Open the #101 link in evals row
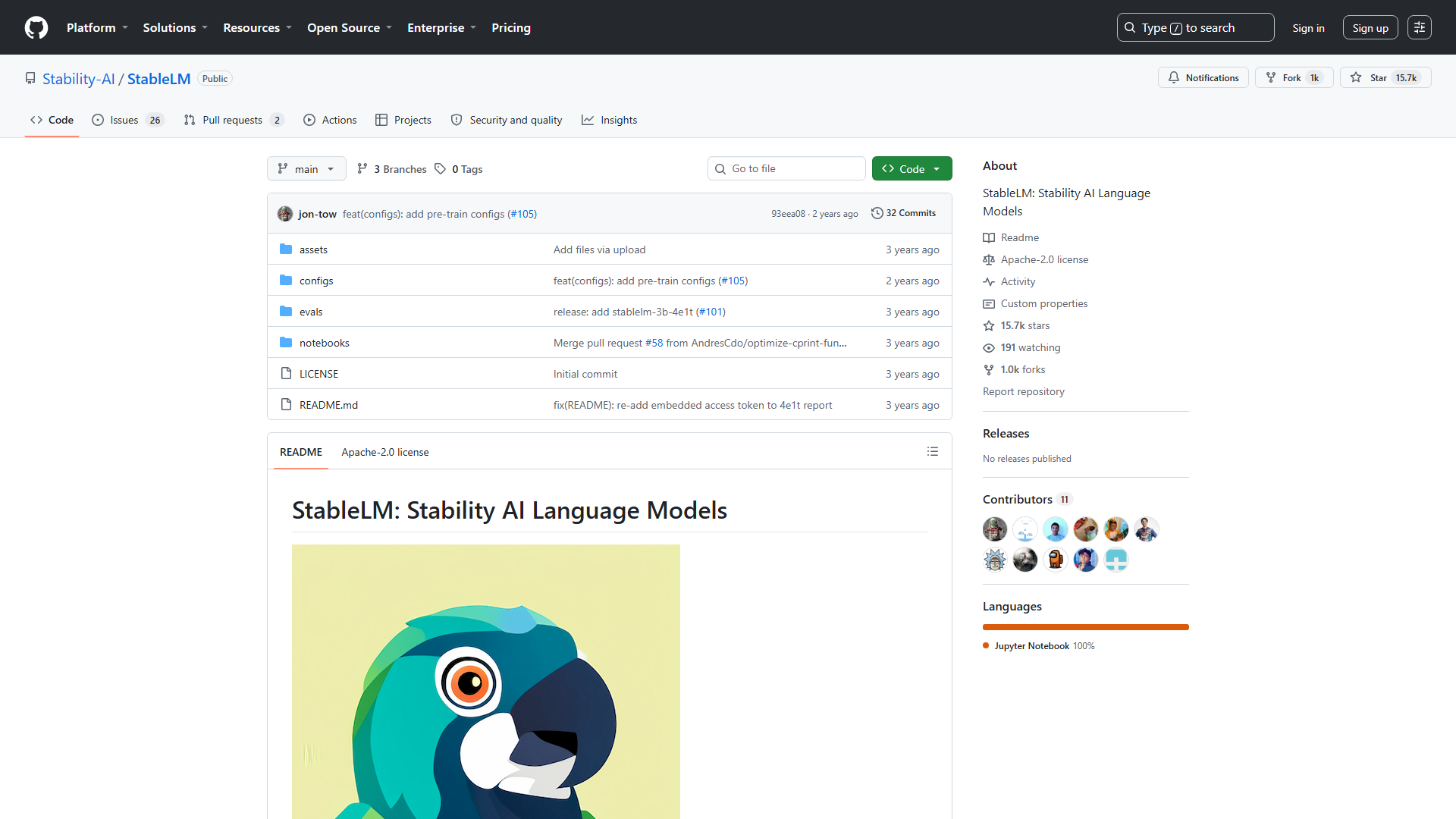The image size is (1456, 819). [711, 312]
